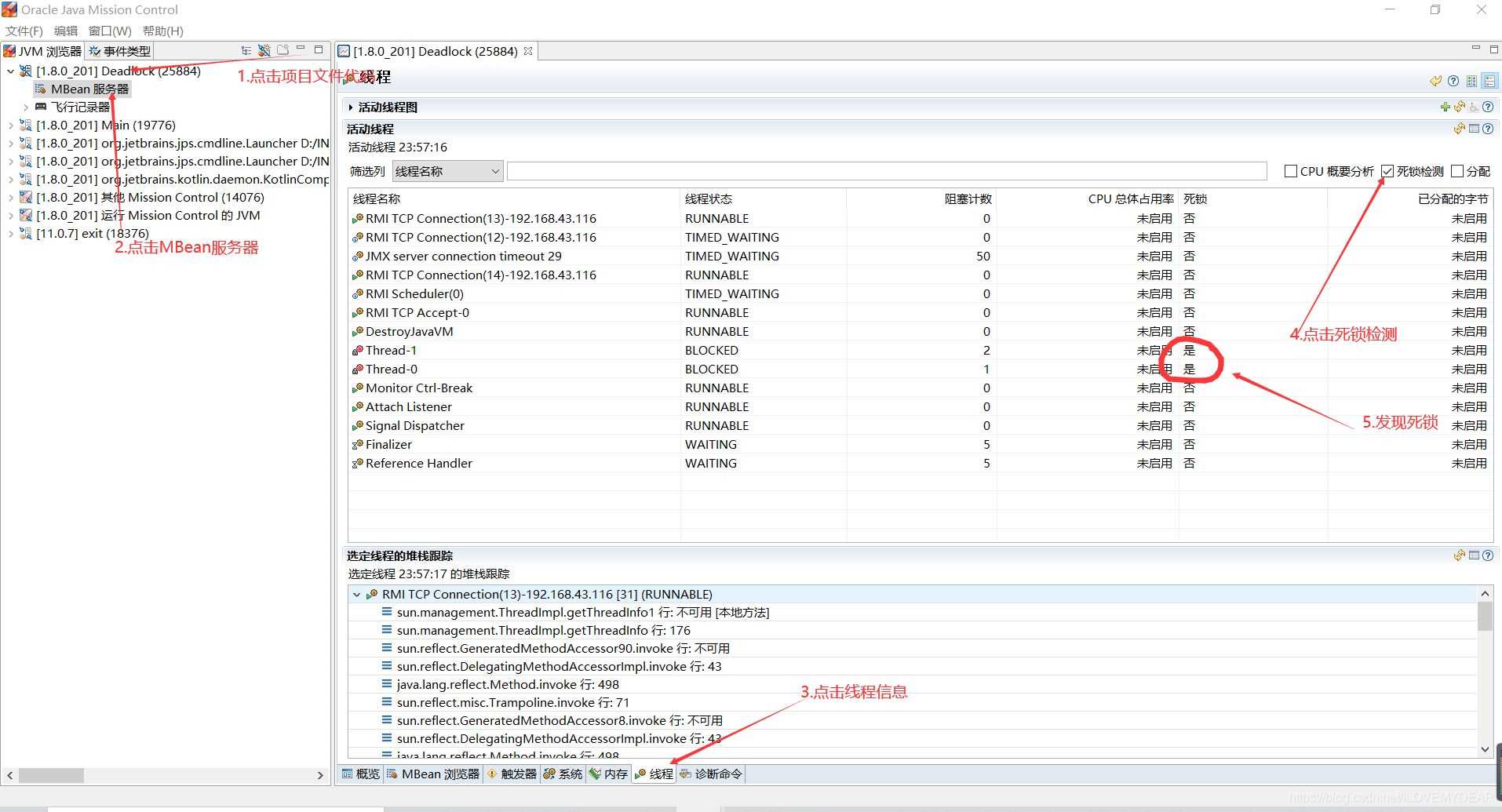Open the 线程名称 filter column dropdown
1502x812 pixels.
point(447,171)
